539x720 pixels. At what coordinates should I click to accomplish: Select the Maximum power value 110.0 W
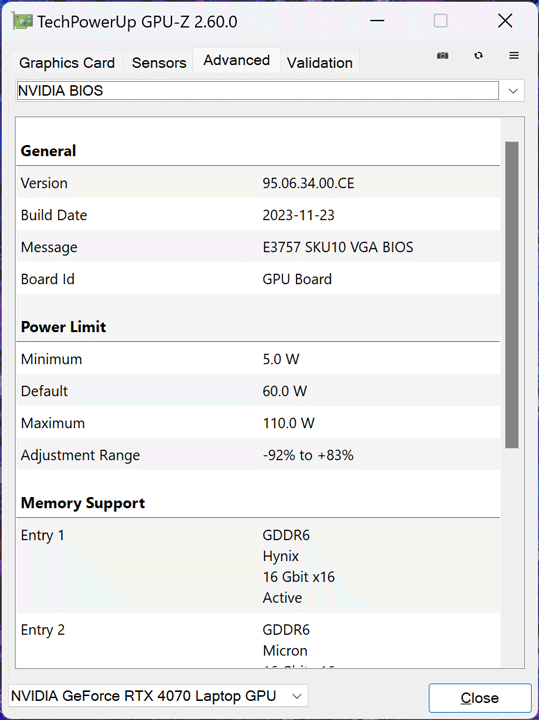[288, 423]
